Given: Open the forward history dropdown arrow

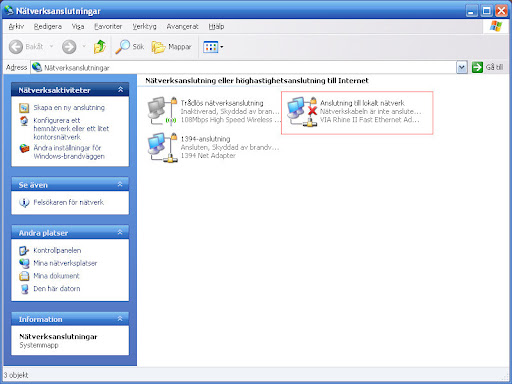Looking at the screenshot, I should (84, 46).
